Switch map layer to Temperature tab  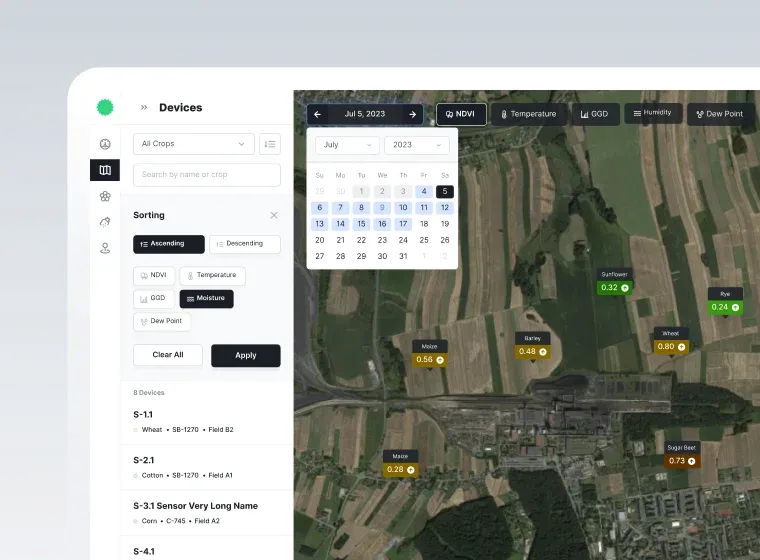pos(528,114)
